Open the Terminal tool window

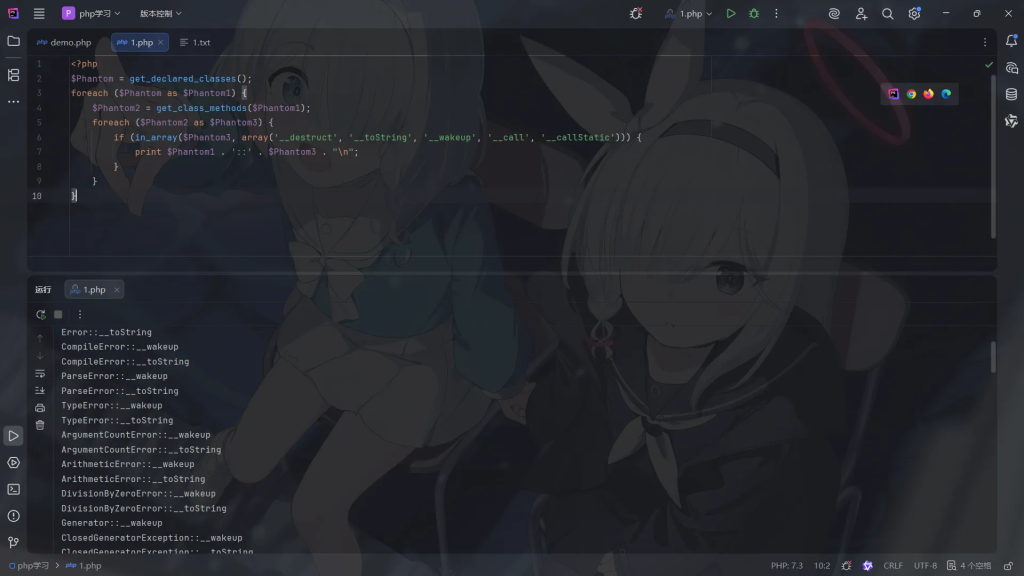[13, 489]
